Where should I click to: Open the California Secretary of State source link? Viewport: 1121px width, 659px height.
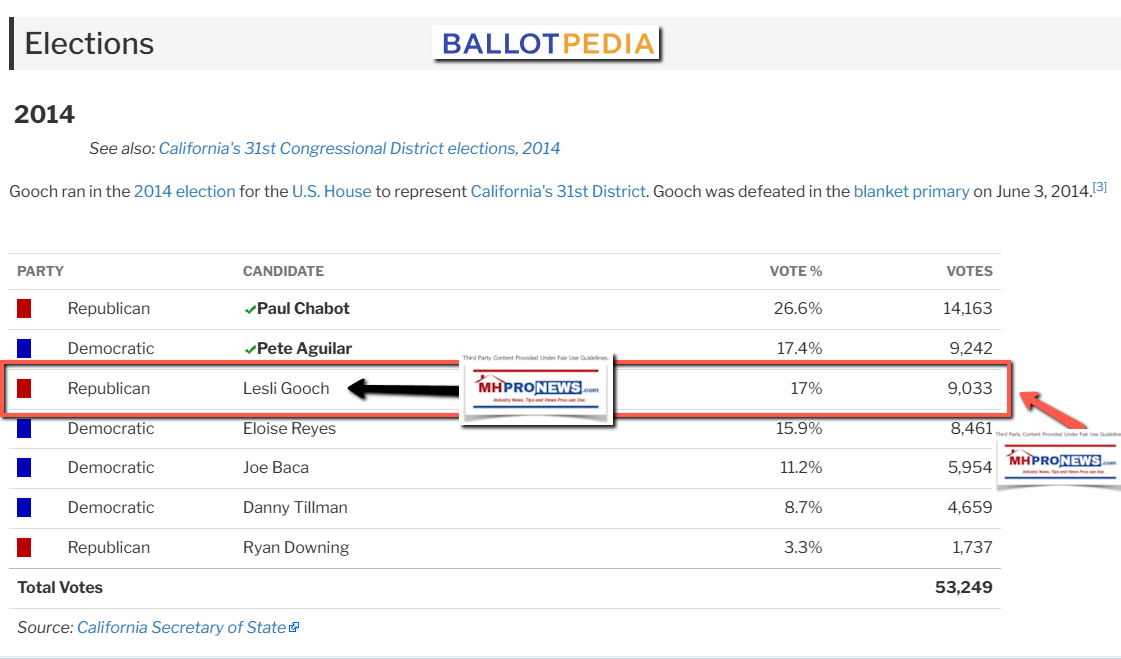click(x=181, y=628)
